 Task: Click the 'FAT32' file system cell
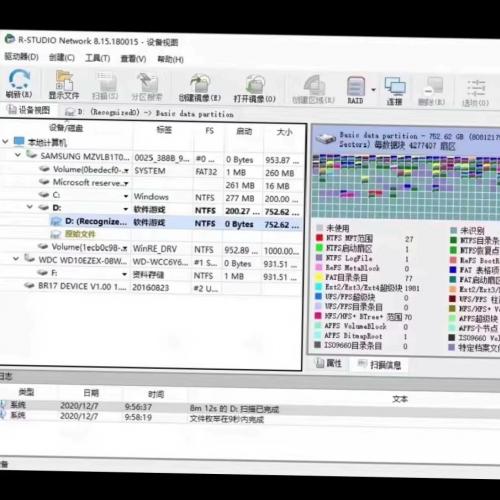[x=206, y=172]
